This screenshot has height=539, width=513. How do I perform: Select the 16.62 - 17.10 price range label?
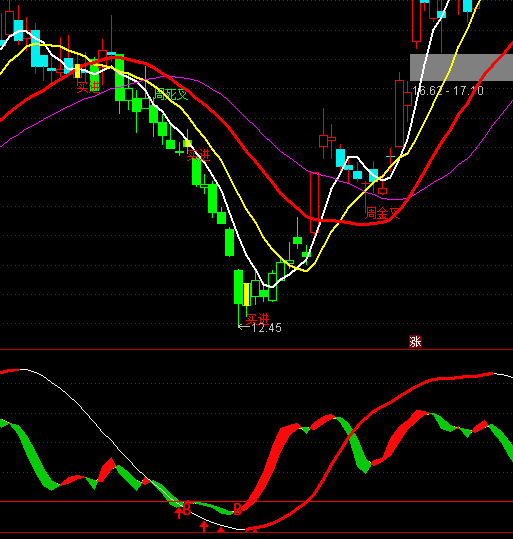(x=448, y=91)
